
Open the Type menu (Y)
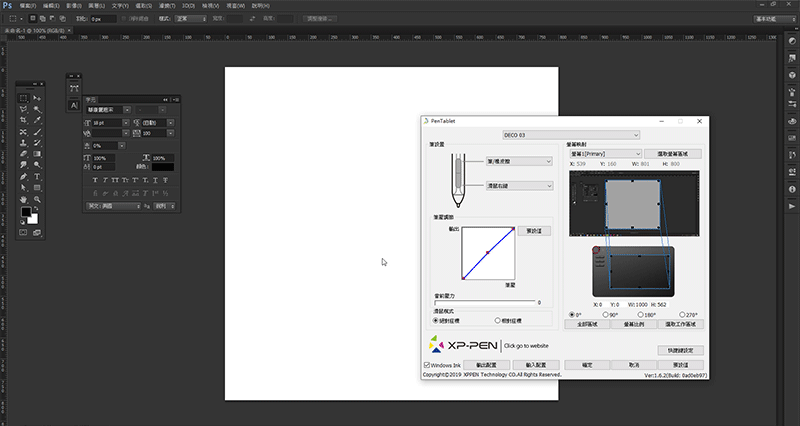click(x=120, y=6)
